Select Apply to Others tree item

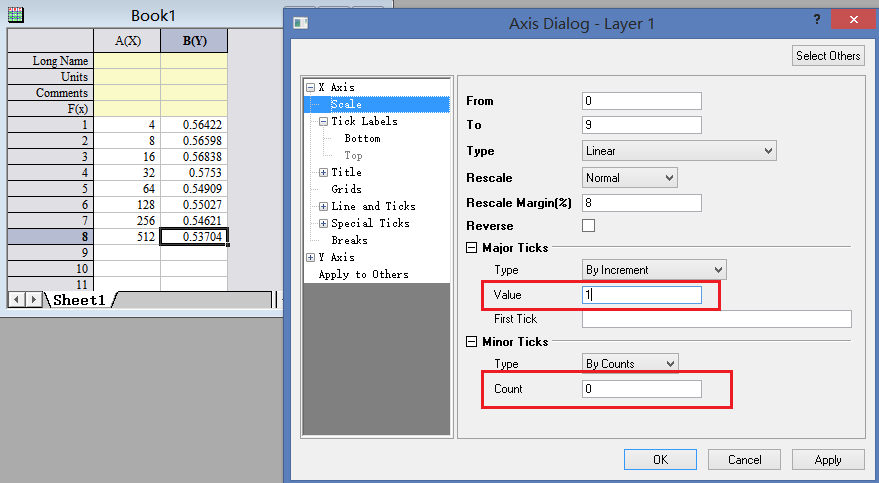point(363,274)
